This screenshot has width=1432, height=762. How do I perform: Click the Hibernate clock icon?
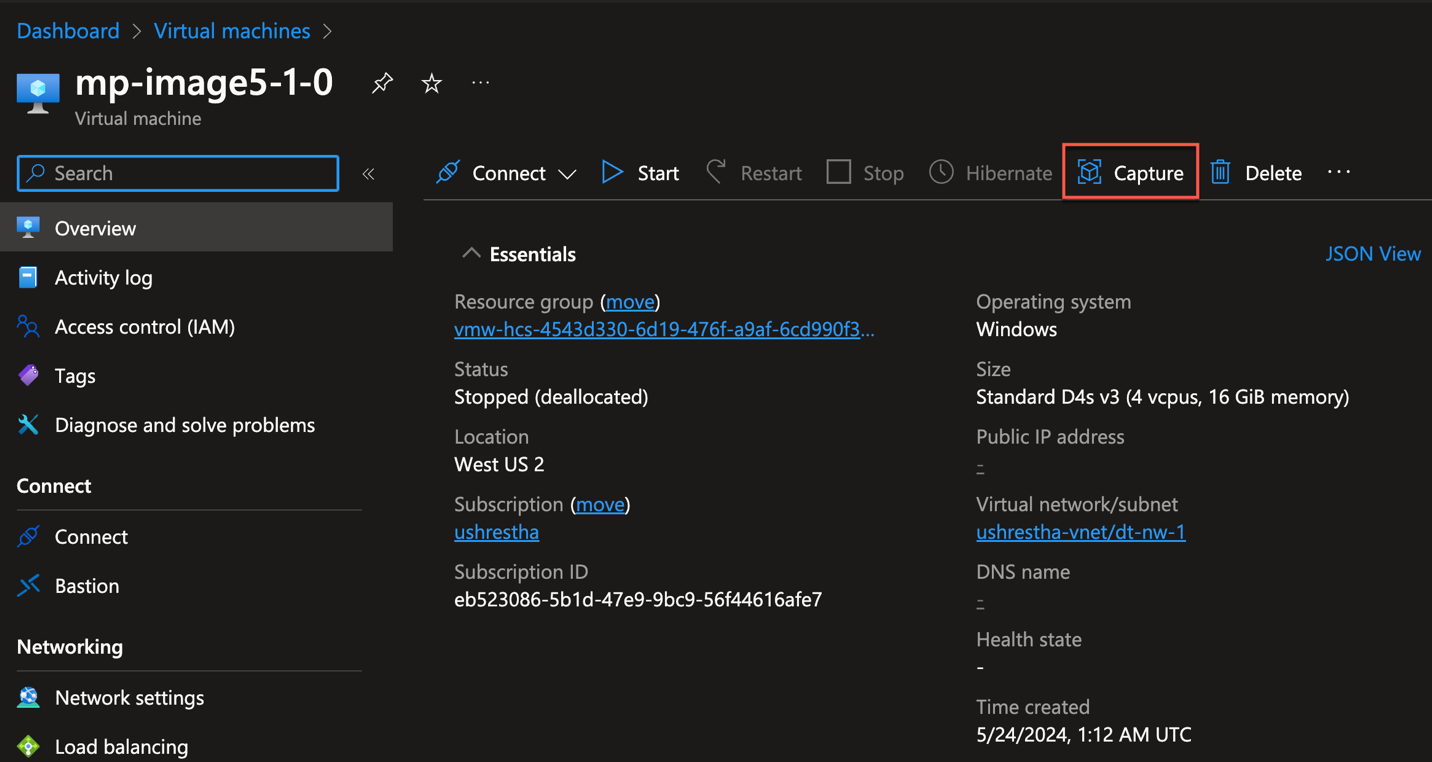pyautogui.click(x=941, y=172)
